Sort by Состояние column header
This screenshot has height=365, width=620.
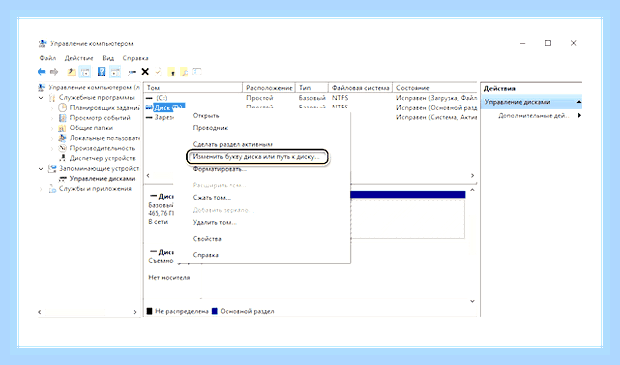[435, 88]
